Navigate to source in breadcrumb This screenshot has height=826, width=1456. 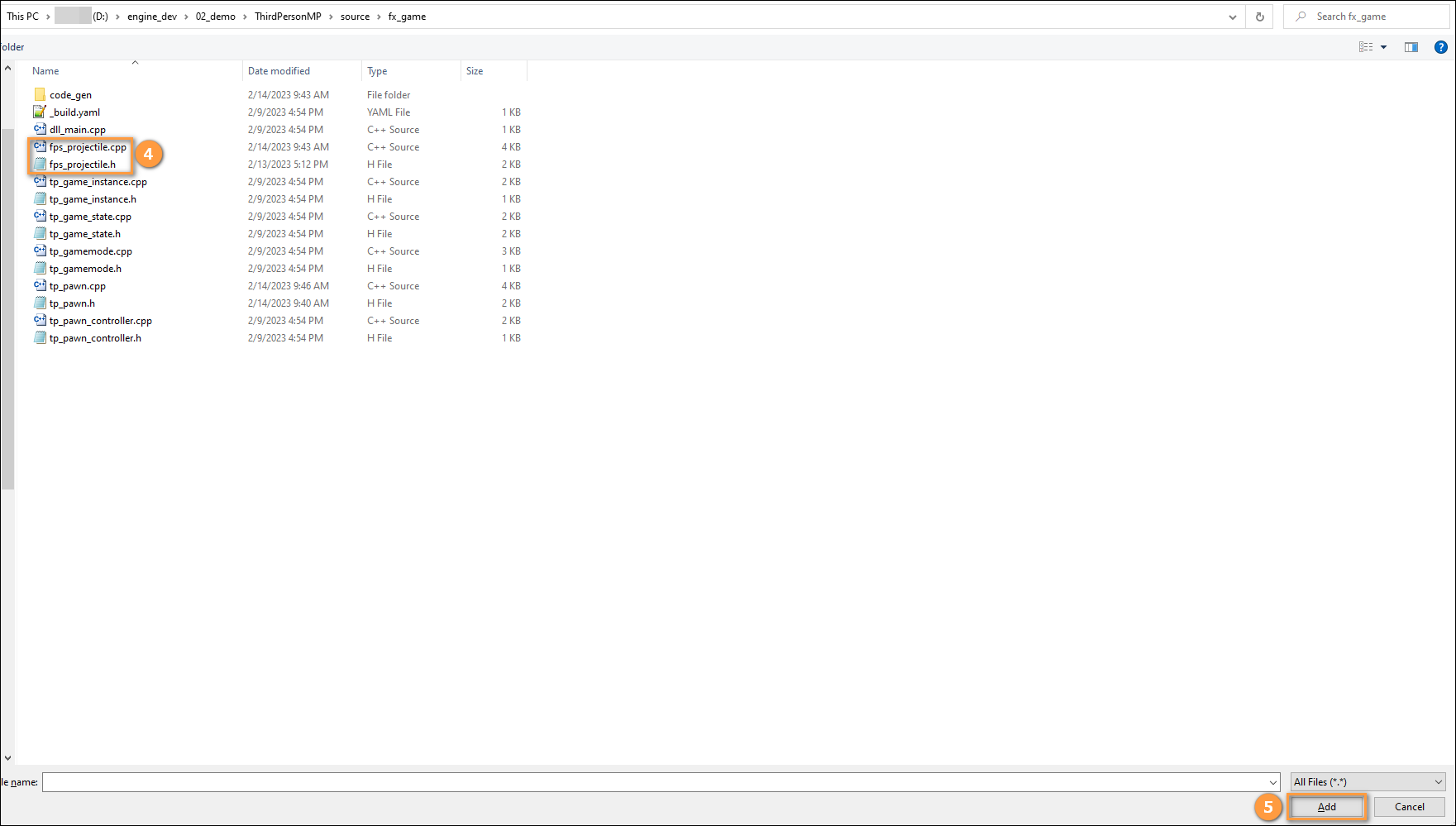(355, 17)
